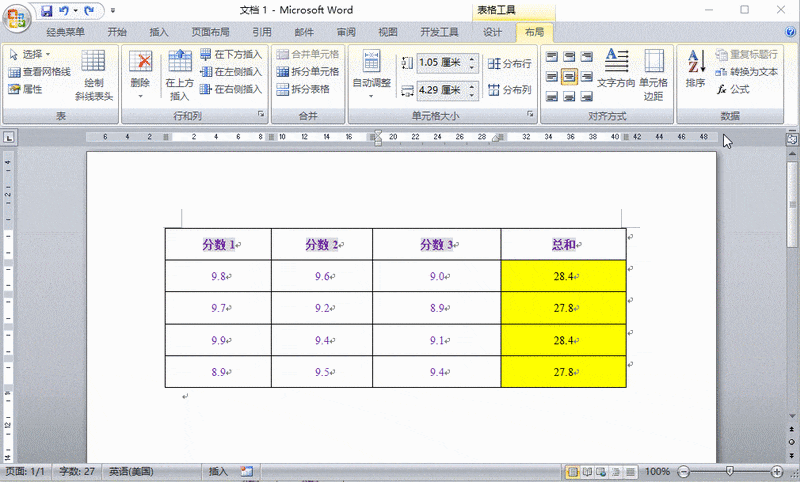Viewport: 800px width, 482px height.
Task: Click 分布行 distribute rows button
Action: (510, 63)
